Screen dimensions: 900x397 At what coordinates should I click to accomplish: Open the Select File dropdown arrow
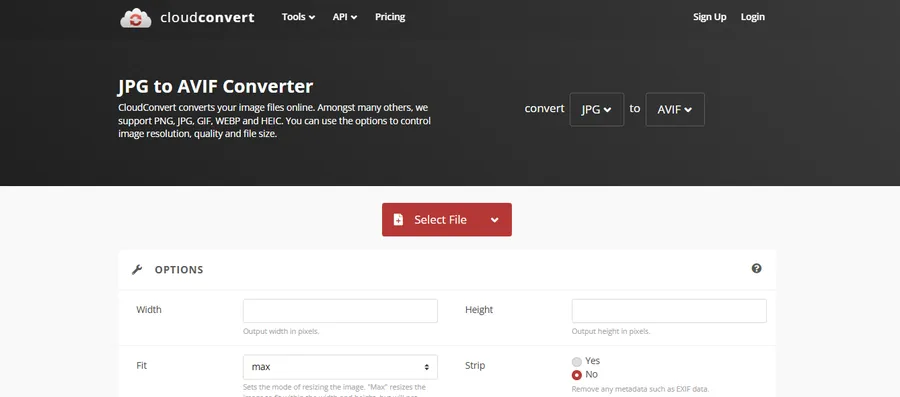click(494, 220)
